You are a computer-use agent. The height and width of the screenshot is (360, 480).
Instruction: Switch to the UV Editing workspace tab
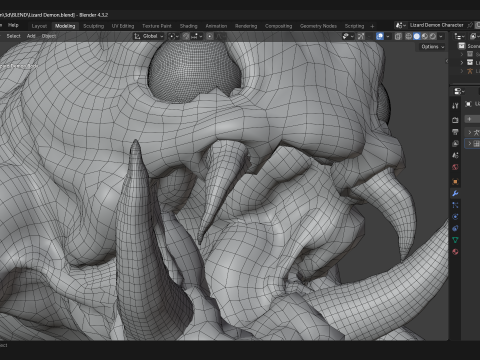click(123, 26)
